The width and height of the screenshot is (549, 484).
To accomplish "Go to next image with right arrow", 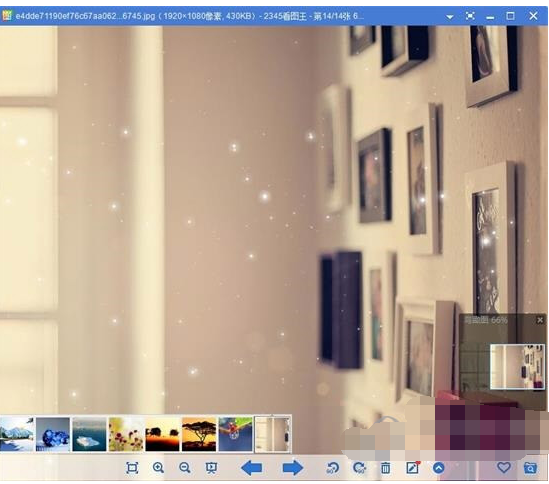I will click(293, 468).
